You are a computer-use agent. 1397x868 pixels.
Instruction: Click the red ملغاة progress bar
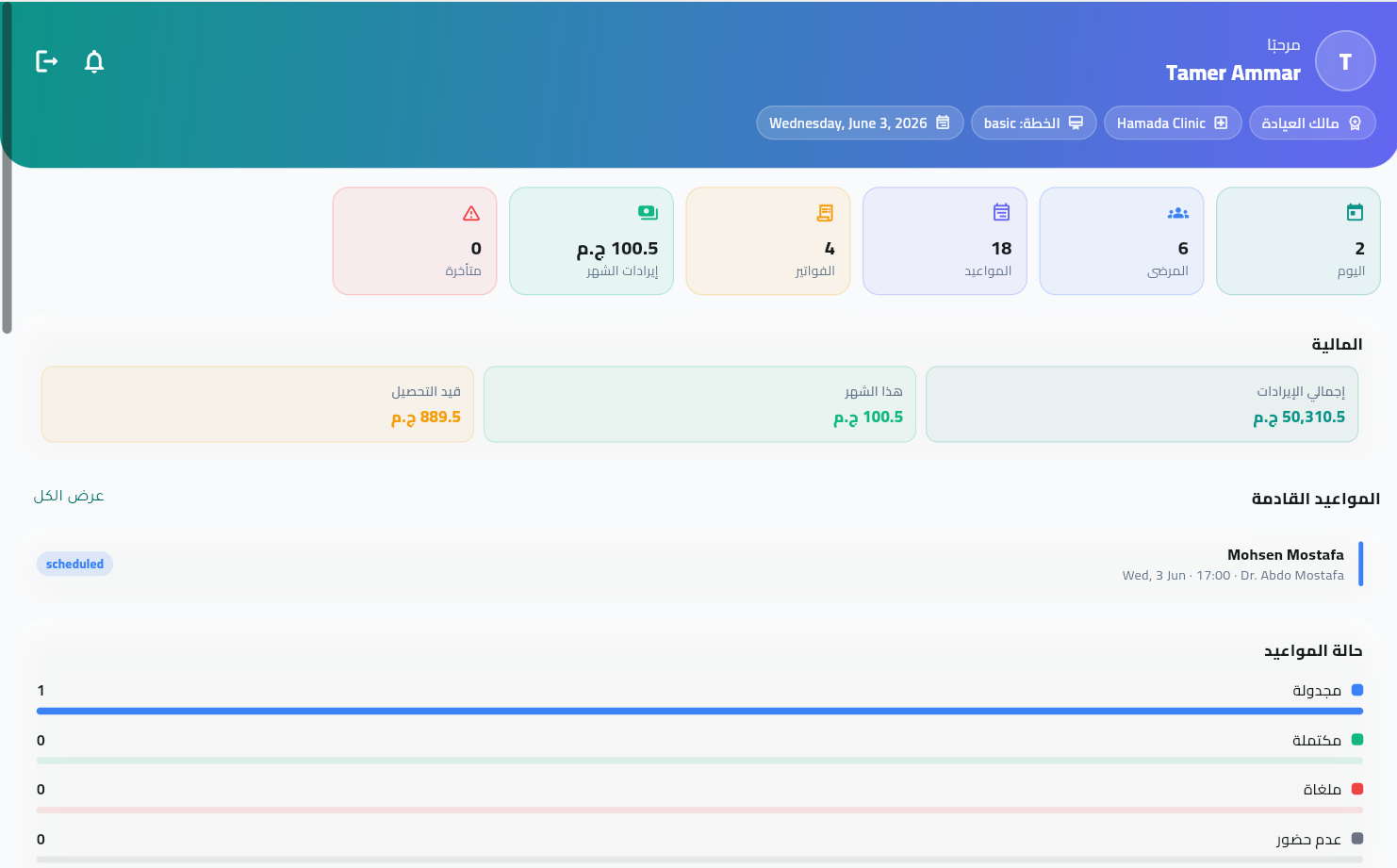[x=699, y=810]
